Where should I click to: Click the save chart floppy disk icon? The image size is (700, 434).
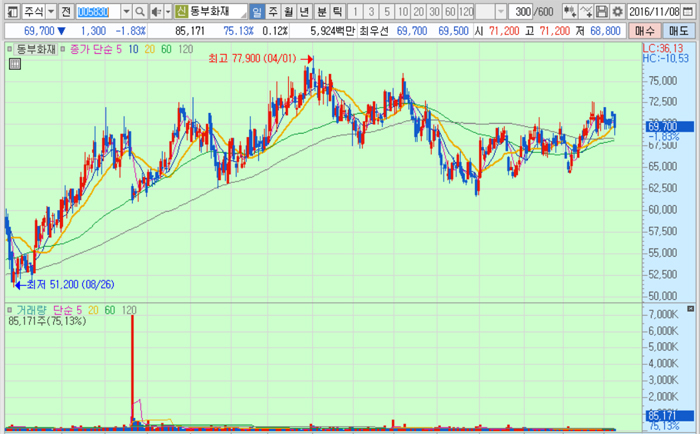[601, 11]
